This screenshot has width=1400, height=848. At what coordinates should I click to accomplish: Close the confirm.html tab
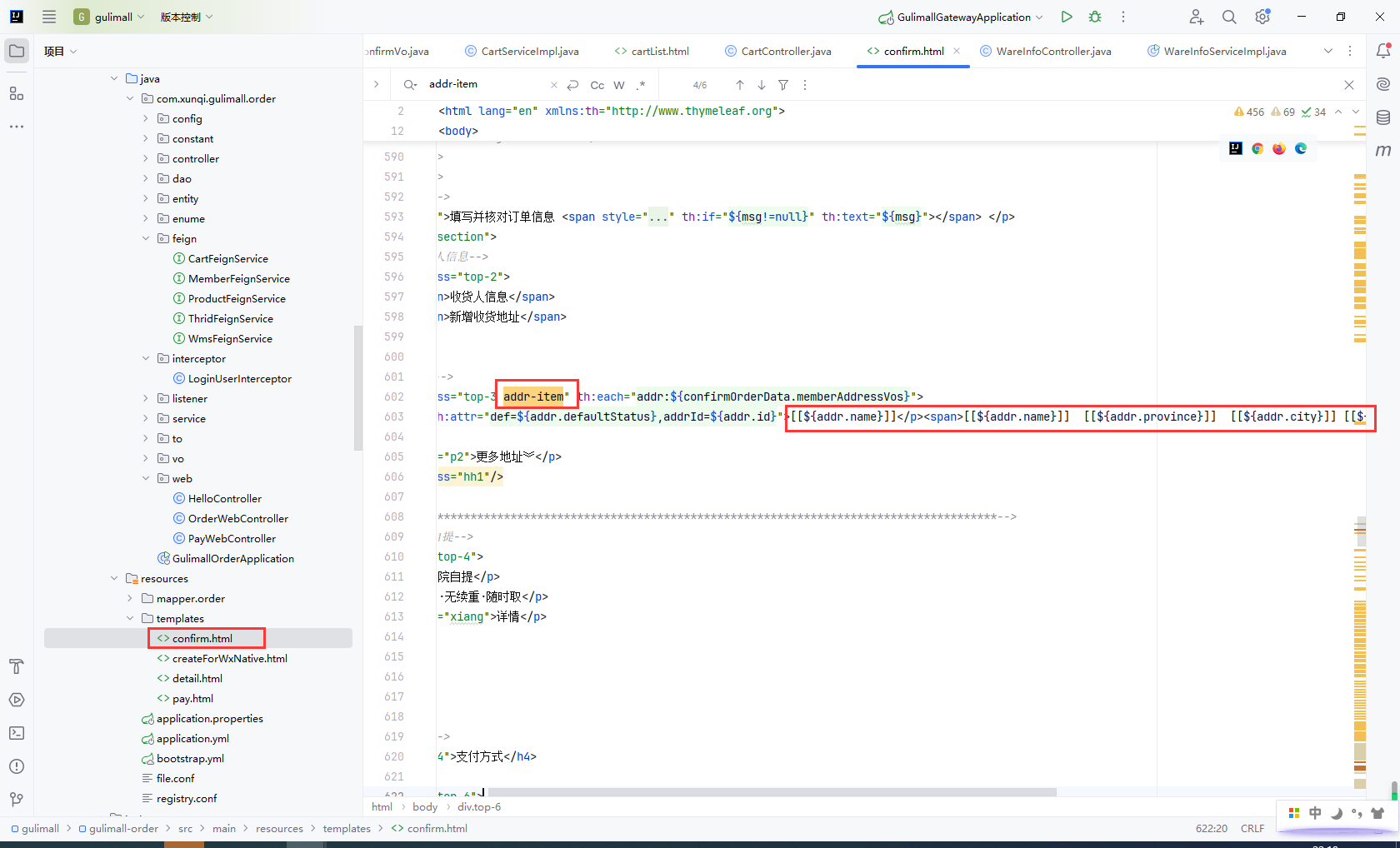coord(957,51)
